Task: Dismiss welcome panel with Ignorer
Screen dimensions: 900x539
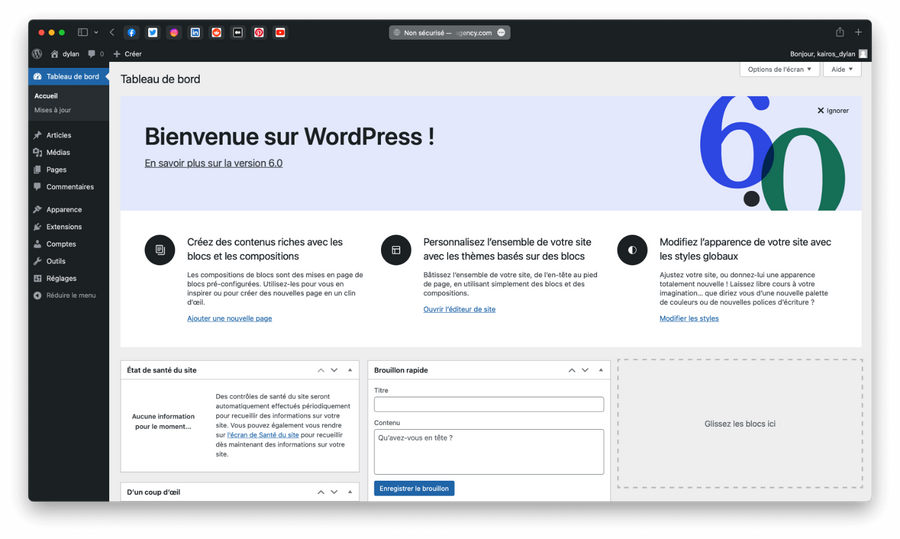Action: click(x=833, y=110)
